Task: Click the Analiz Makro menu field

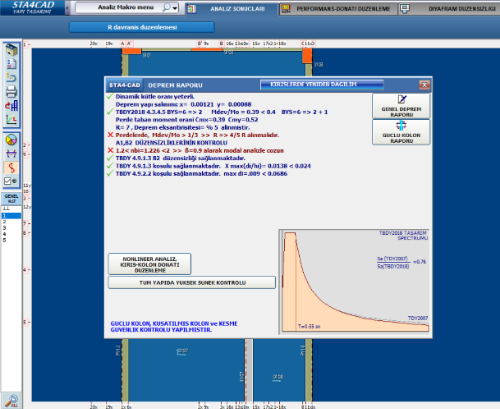Action: click(126, 7)
